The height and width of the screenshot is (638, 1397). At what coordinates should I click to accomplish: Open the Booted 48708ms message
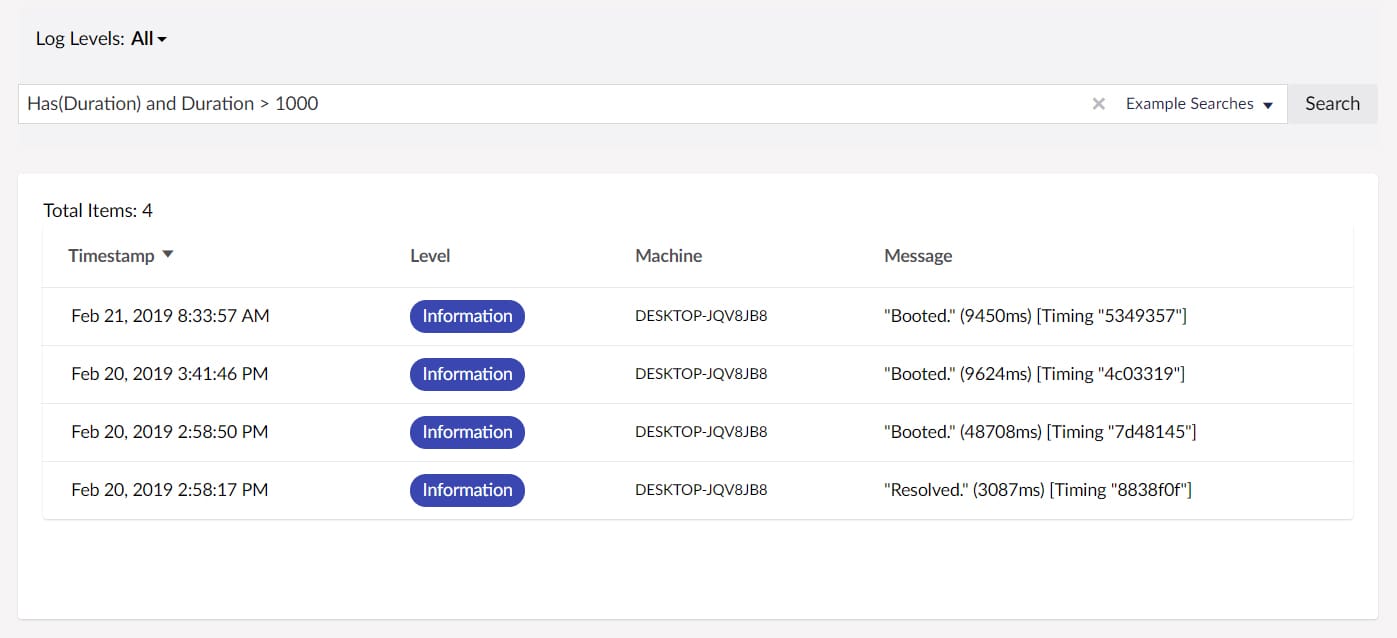point(1040,432)
